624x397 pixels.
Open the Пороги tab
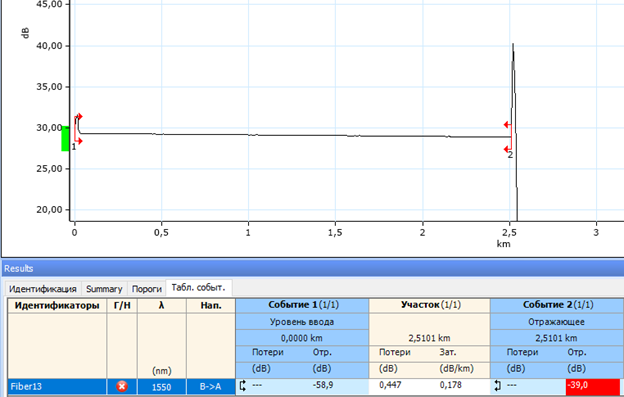pyautogui.click(x=146, y=288)
